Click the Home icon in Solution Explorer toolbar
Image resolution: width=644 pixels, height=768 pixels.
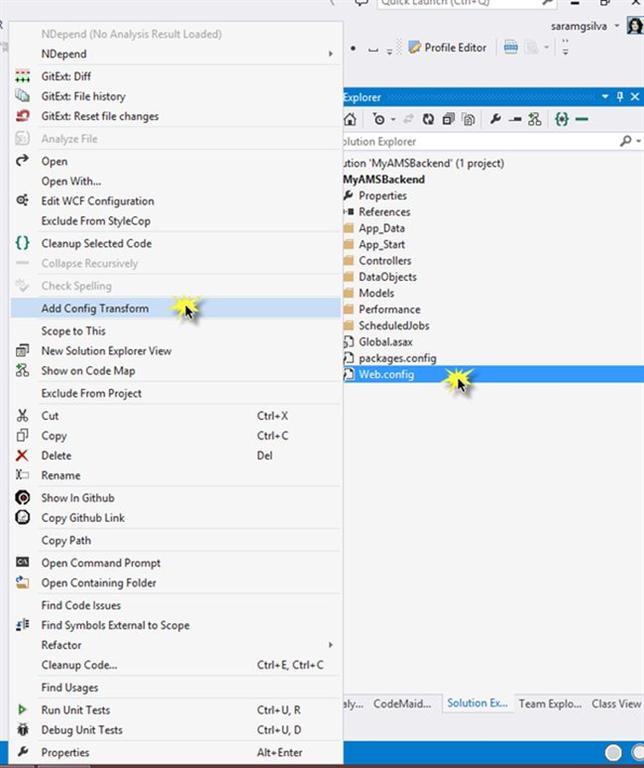(350, 119)
